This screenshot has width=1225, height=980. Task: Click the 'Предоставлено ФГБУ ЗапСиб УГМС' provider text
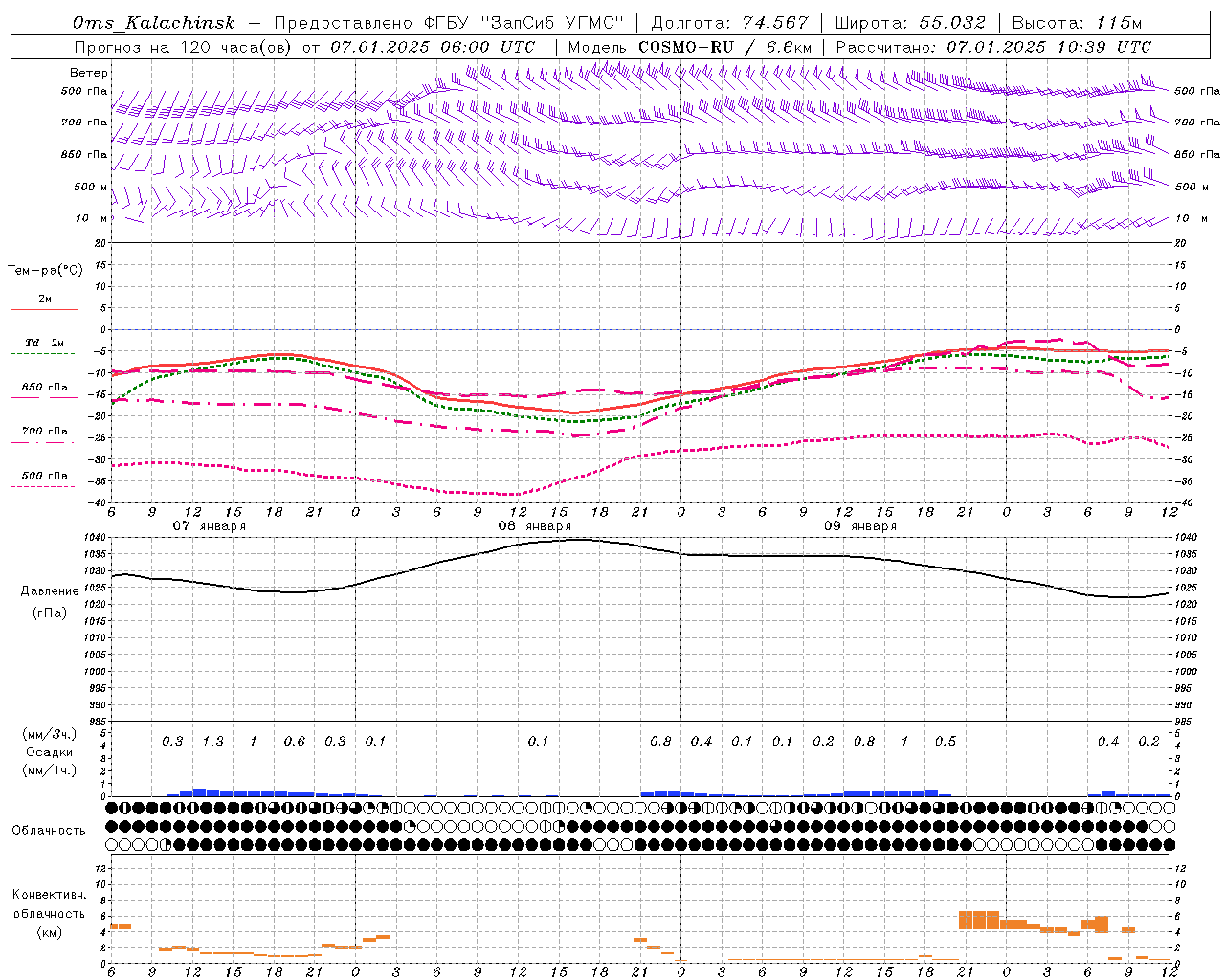point(449,23)
